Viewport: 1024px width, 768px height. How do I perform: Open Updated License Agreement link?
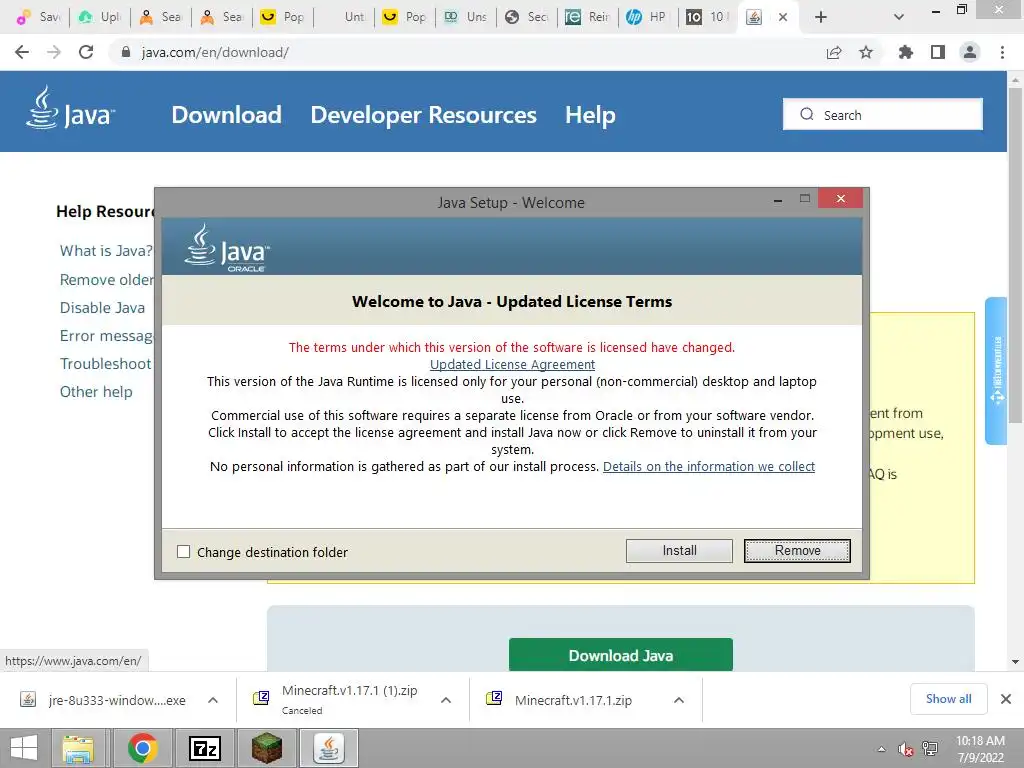[x=512, y=364]
